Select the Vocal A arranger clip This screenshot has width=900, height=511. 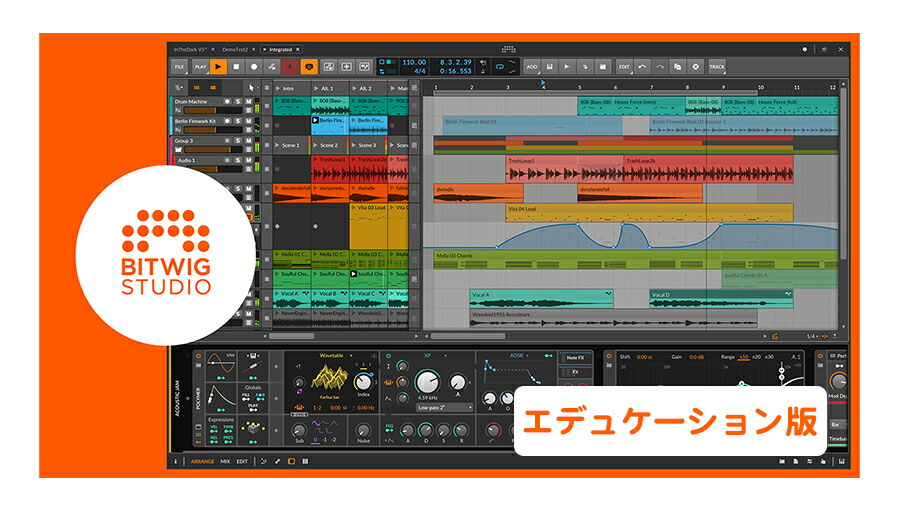click(541, 299)
